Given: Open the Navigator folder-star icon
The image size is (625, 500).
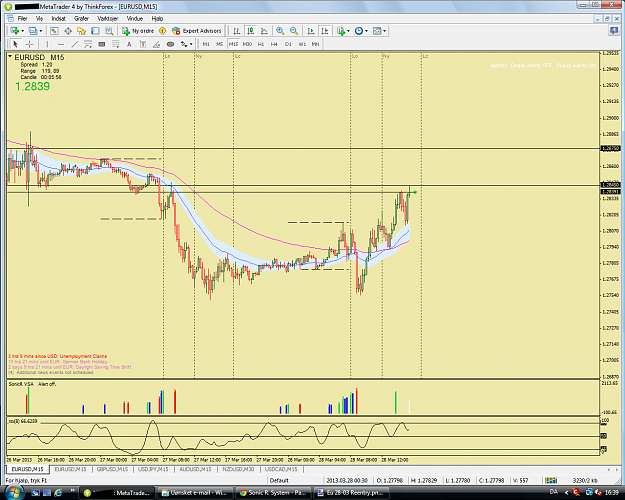Looking at the screenshot, I should (x=82, y=31).
